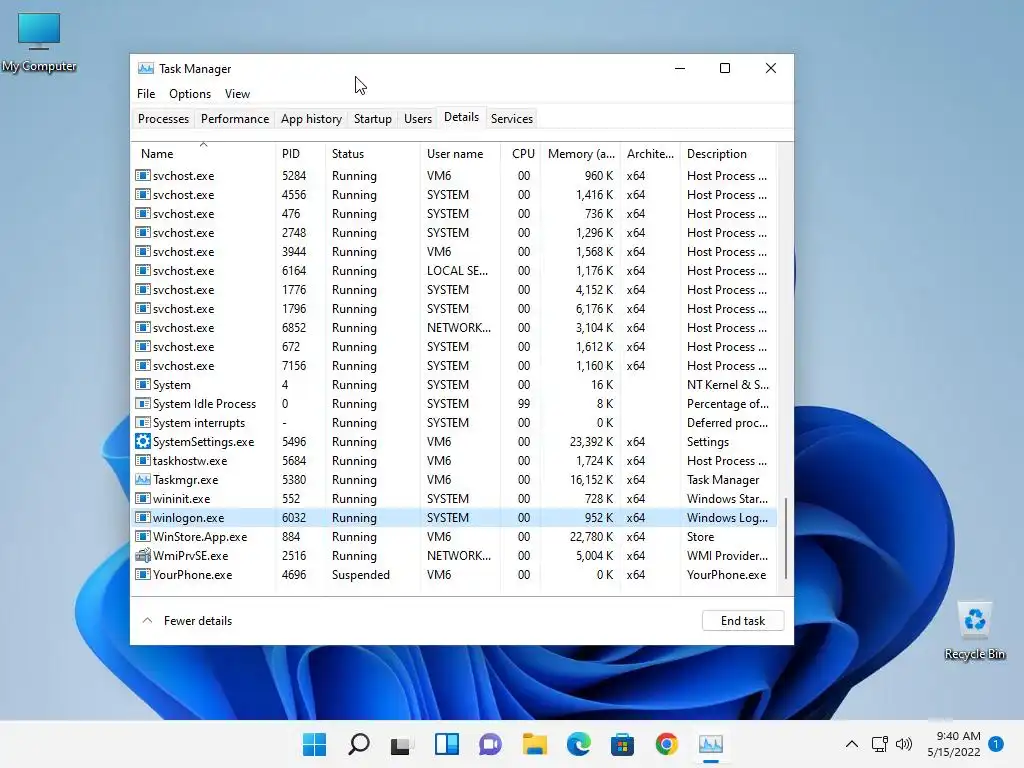
Task: Sort by the Architecture column header
Action: pos(650,153)
